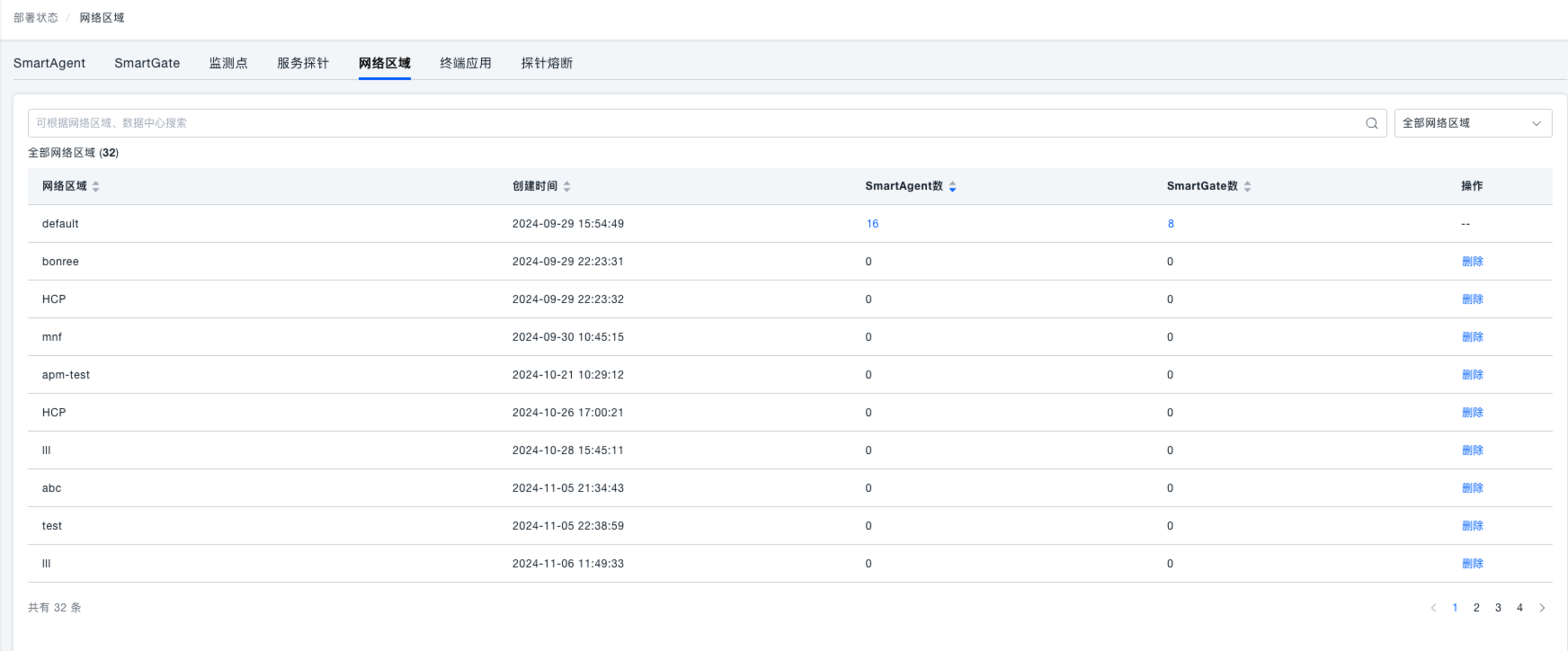Sort by SmartGate数 column
Image resolution: width=1568 pixels, height=651 pixels.
click(x=1247, y=186)
